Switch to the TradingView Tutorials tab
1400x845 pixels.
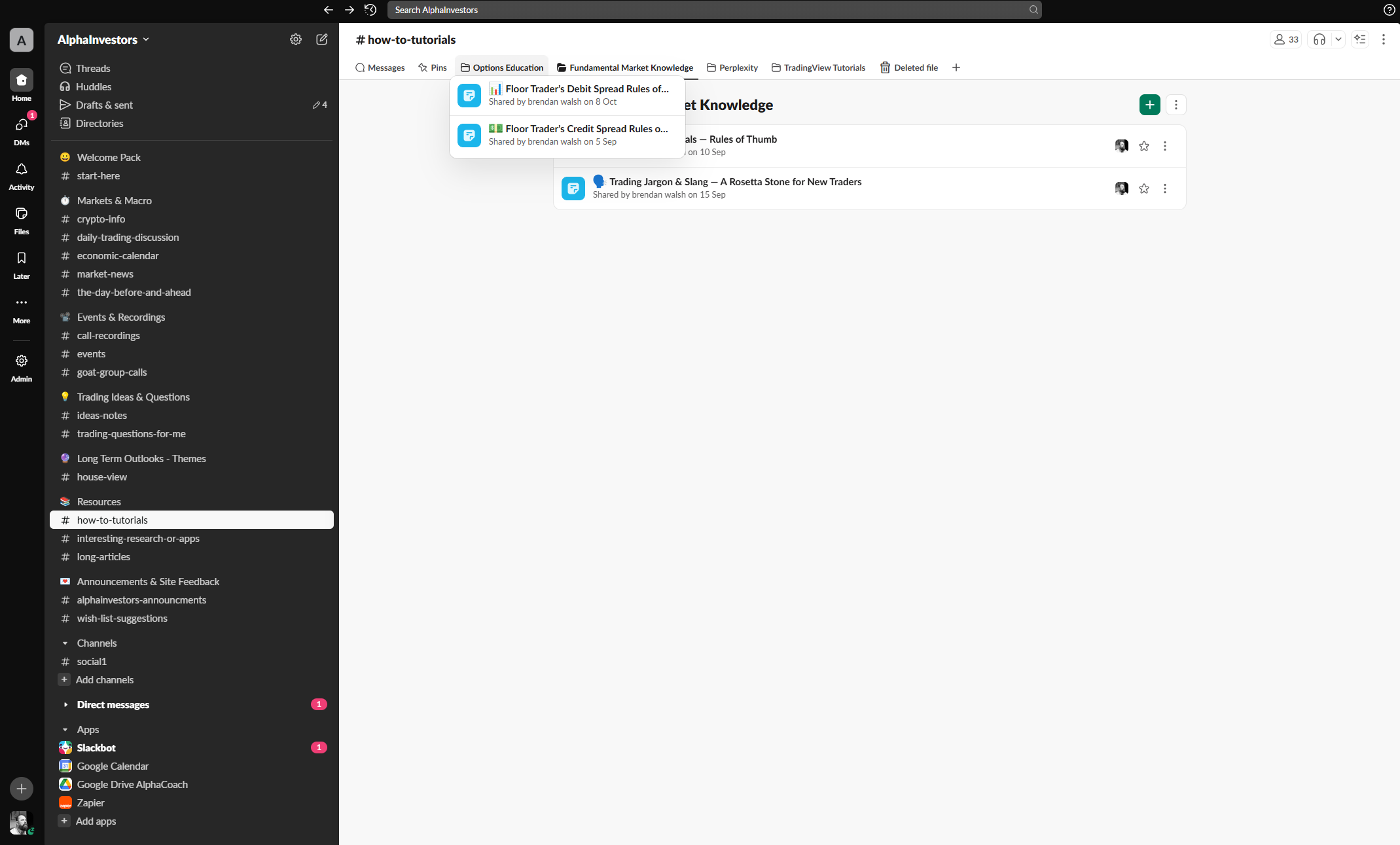pos(818,67)
